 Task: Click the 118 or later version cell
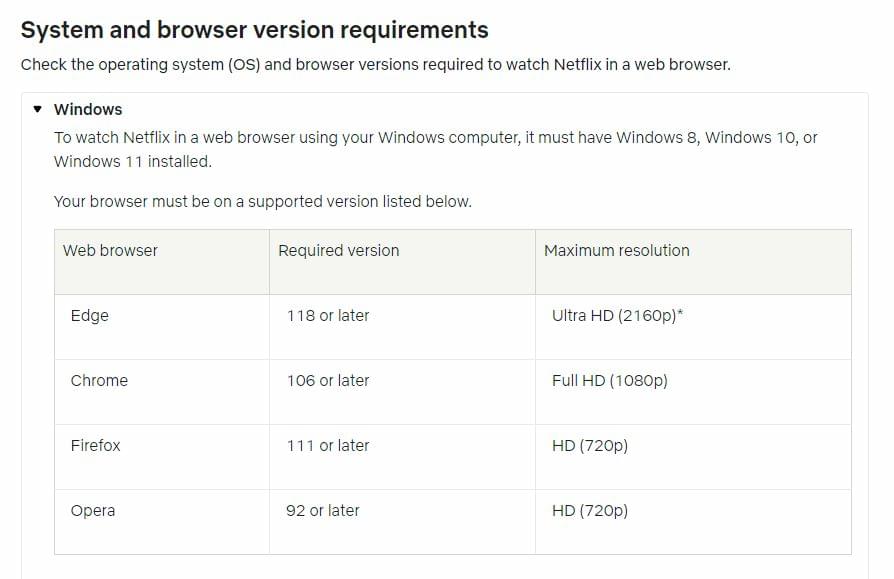tap(403, 327)
